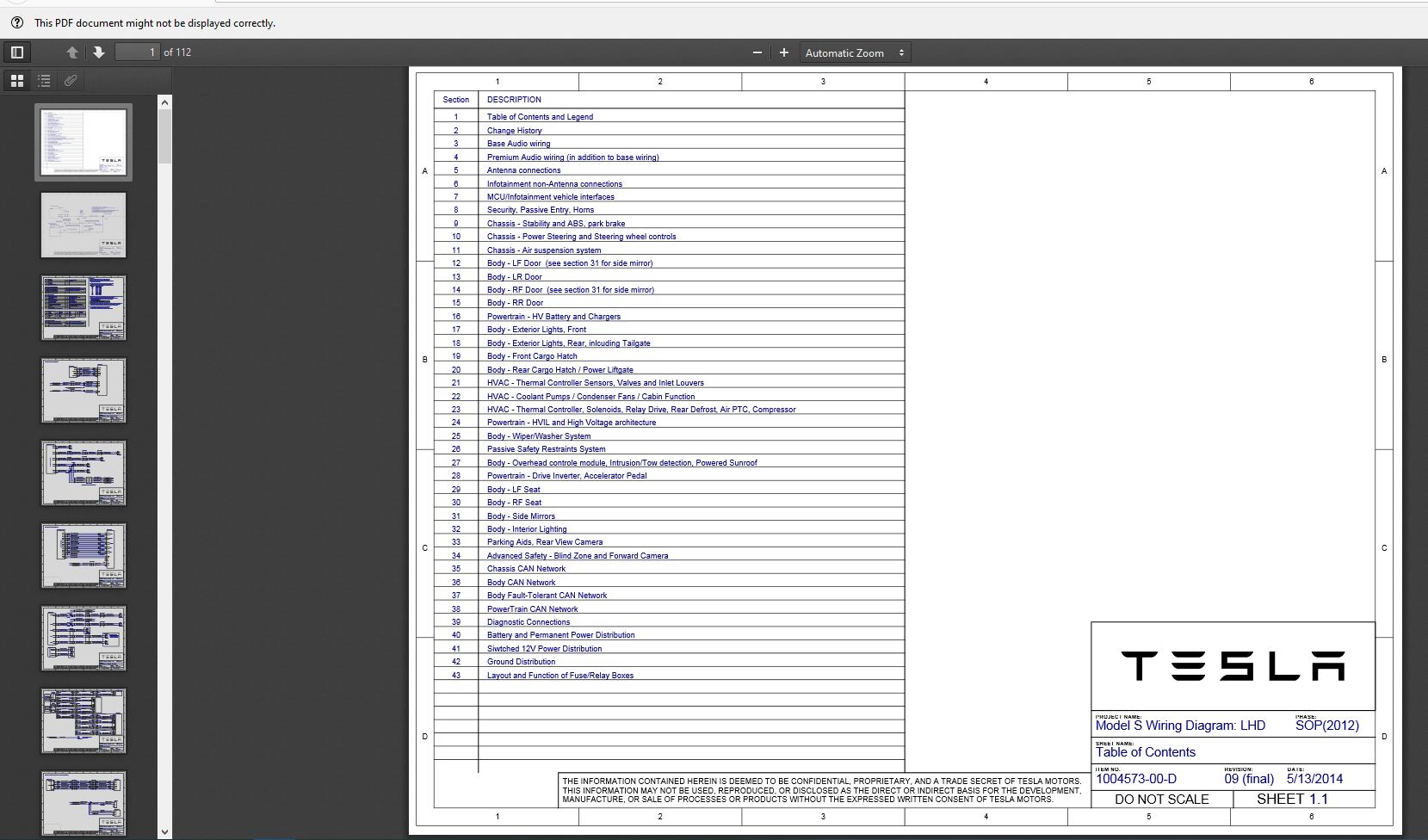Click the info icon in the warning bar

point(17,22)
